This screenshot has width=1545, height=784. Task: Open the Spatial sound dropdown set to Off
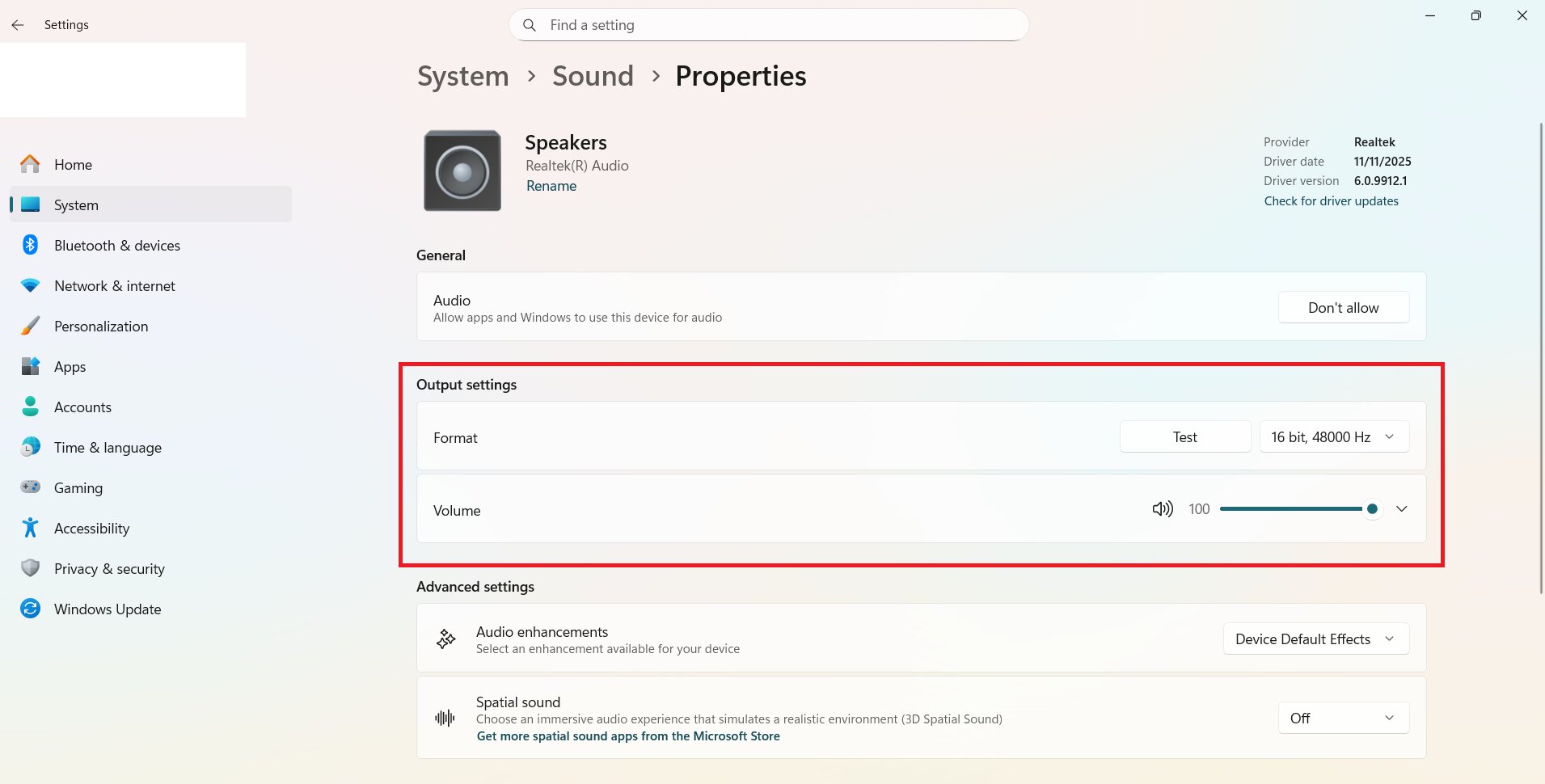coord(1341,717)
